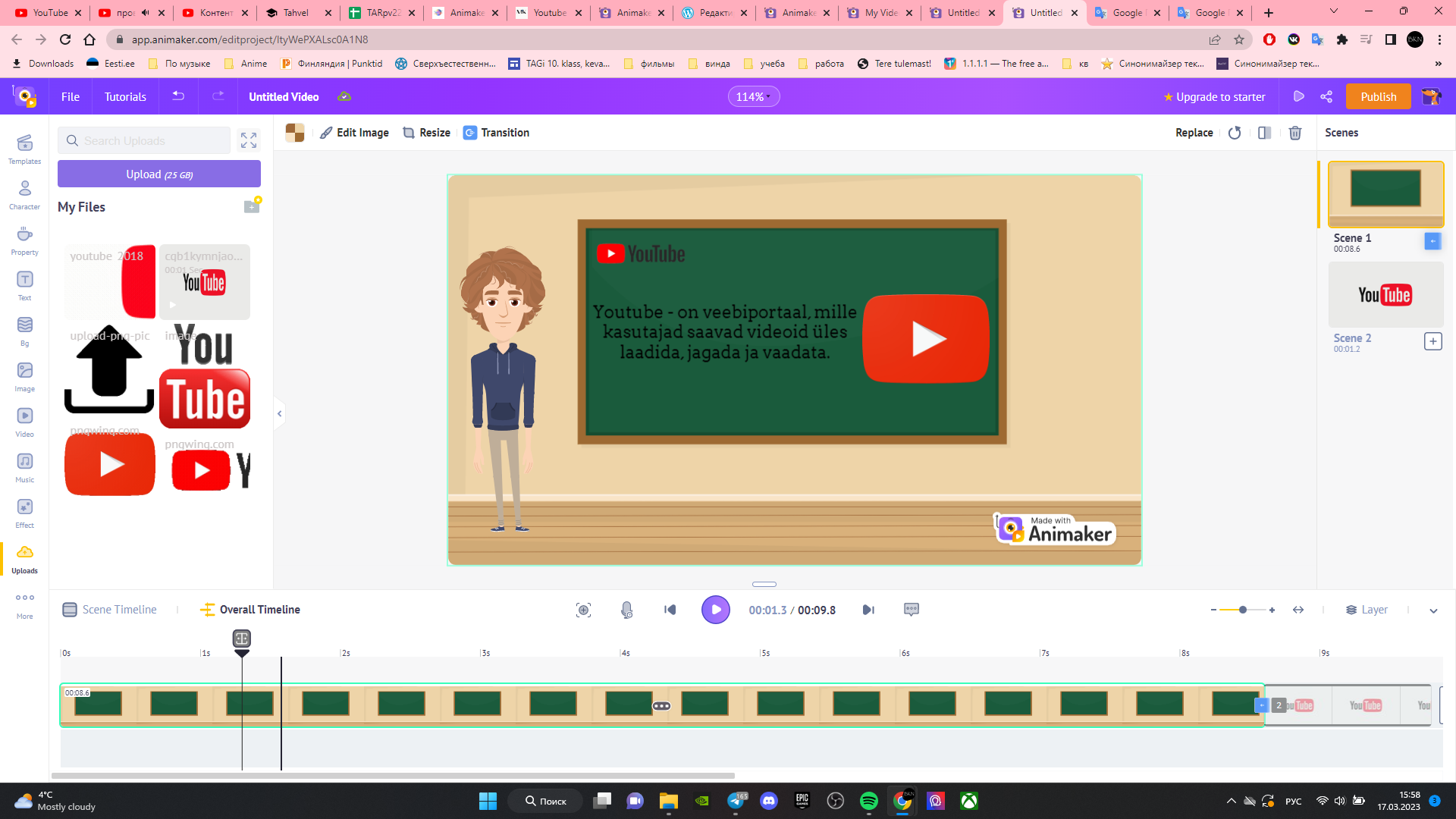Click the flip/mirror icon in toolbar

point(1264,133)
